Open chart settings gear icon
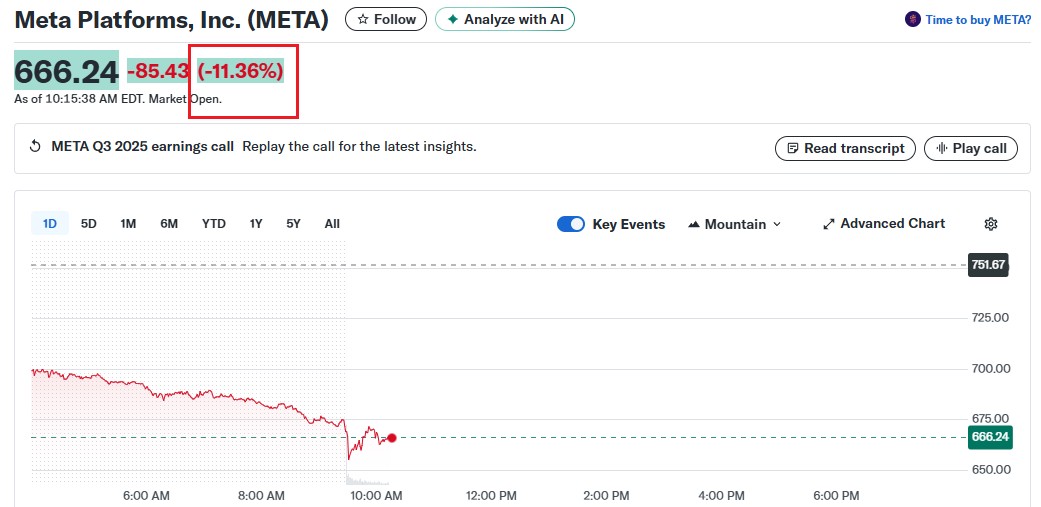 pos(991,224)
